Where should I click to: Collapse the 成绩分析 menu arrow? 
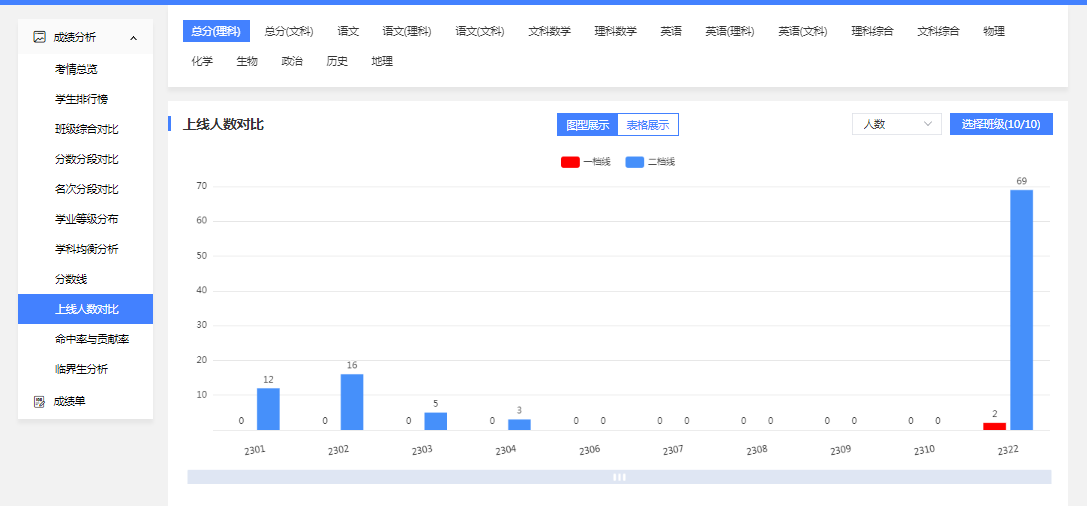(133, 37)
